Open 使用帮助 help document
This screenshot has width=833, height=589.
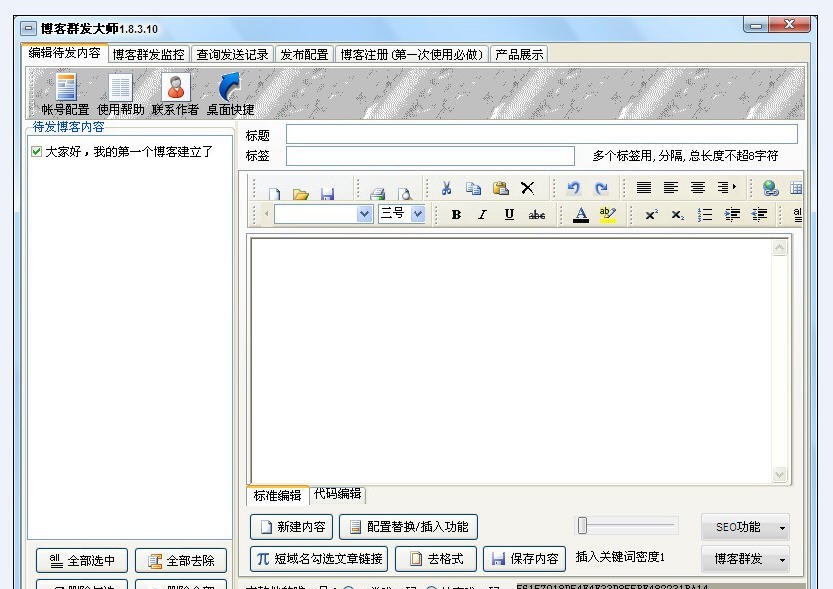pos(121,95)
